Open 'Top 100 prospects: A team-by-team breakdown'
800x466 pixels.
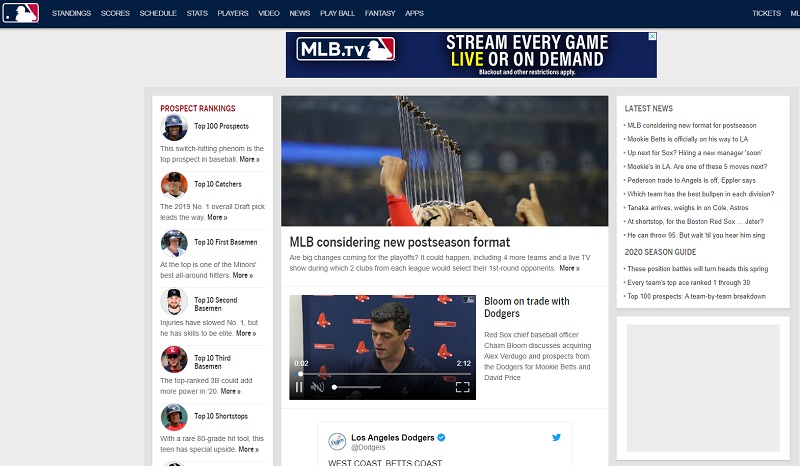(x=696, y=297)
